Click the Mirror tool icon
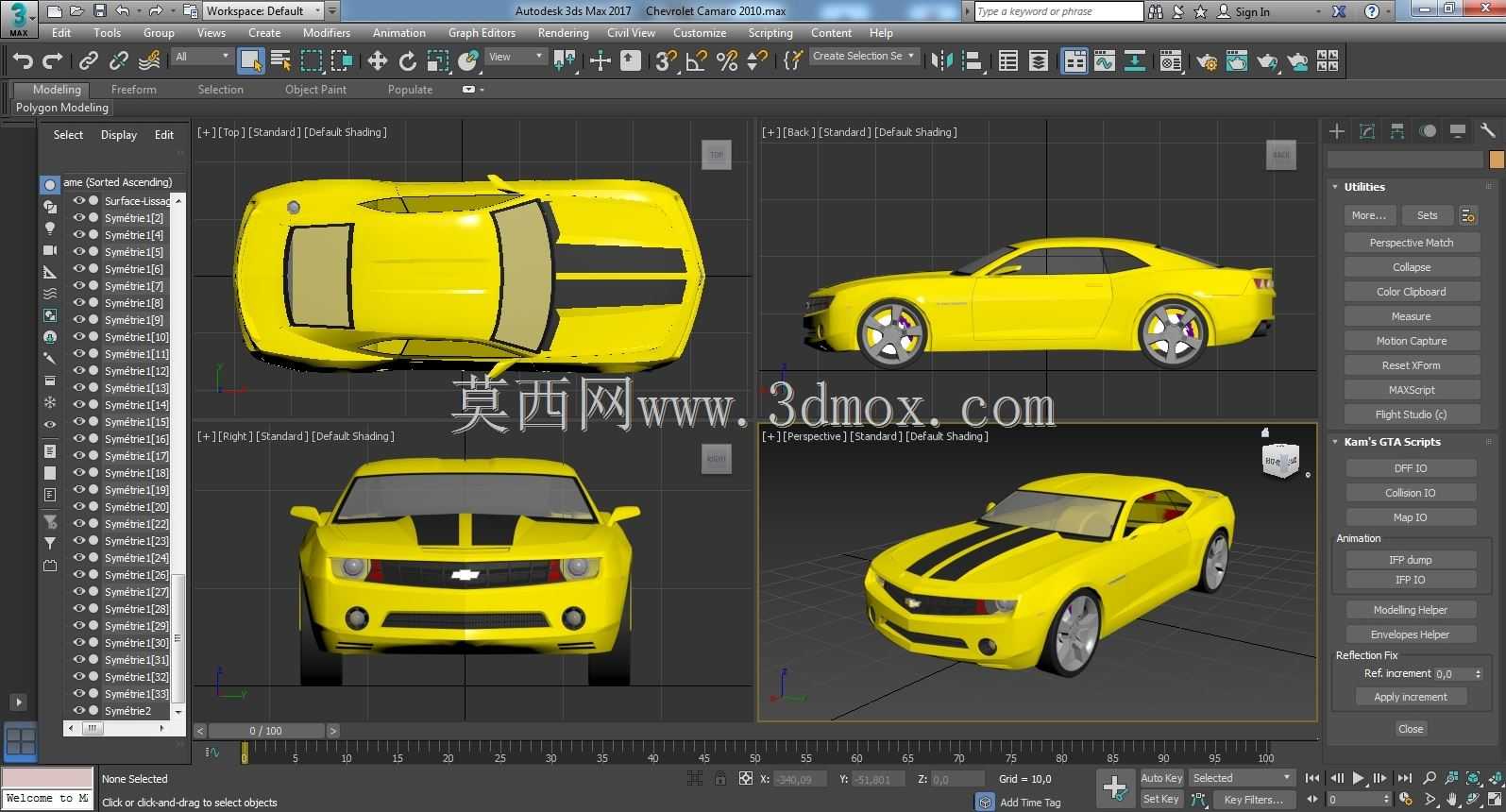 click(941, 61)
